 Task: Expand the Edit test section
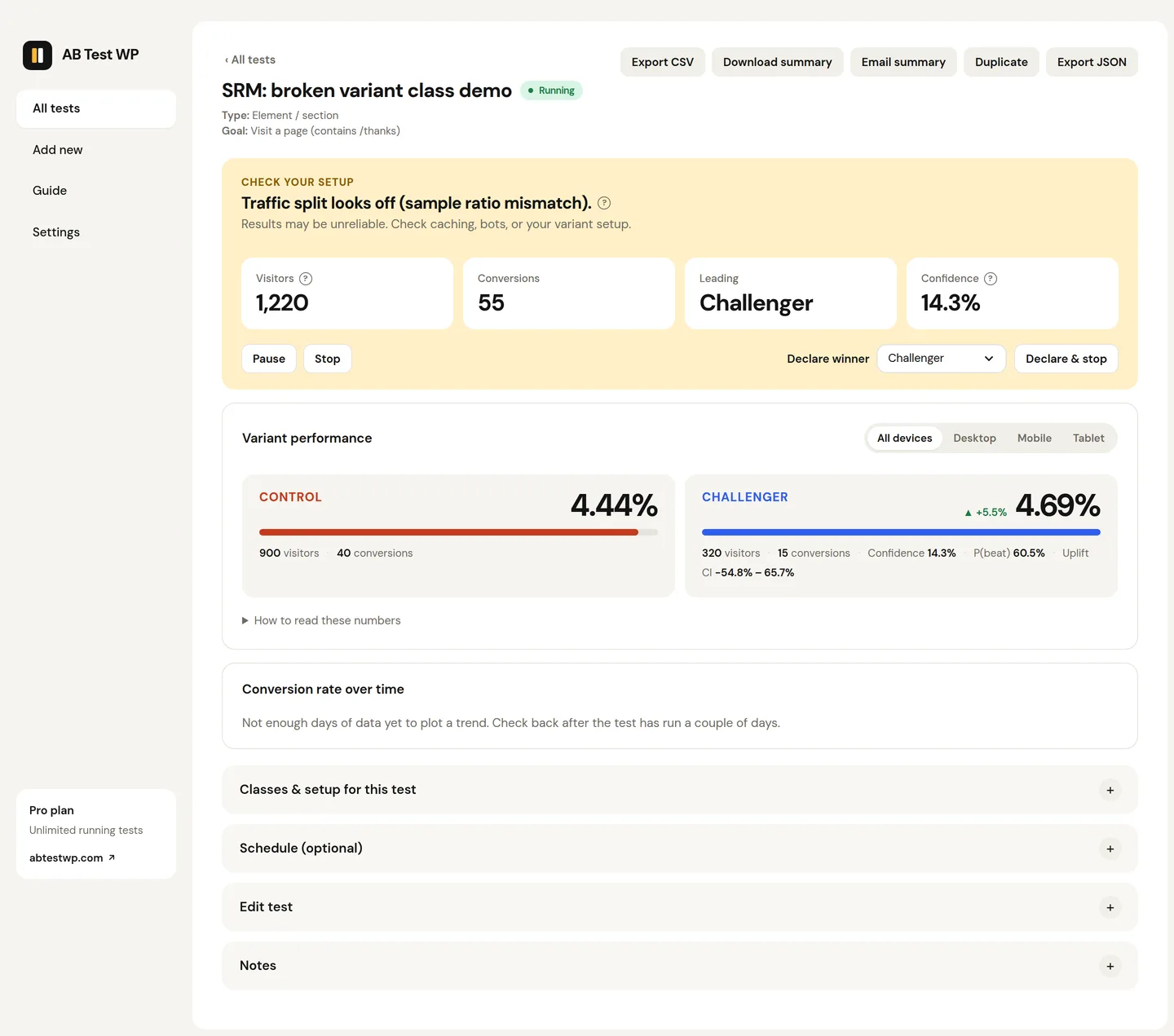[x=679, y=907]
